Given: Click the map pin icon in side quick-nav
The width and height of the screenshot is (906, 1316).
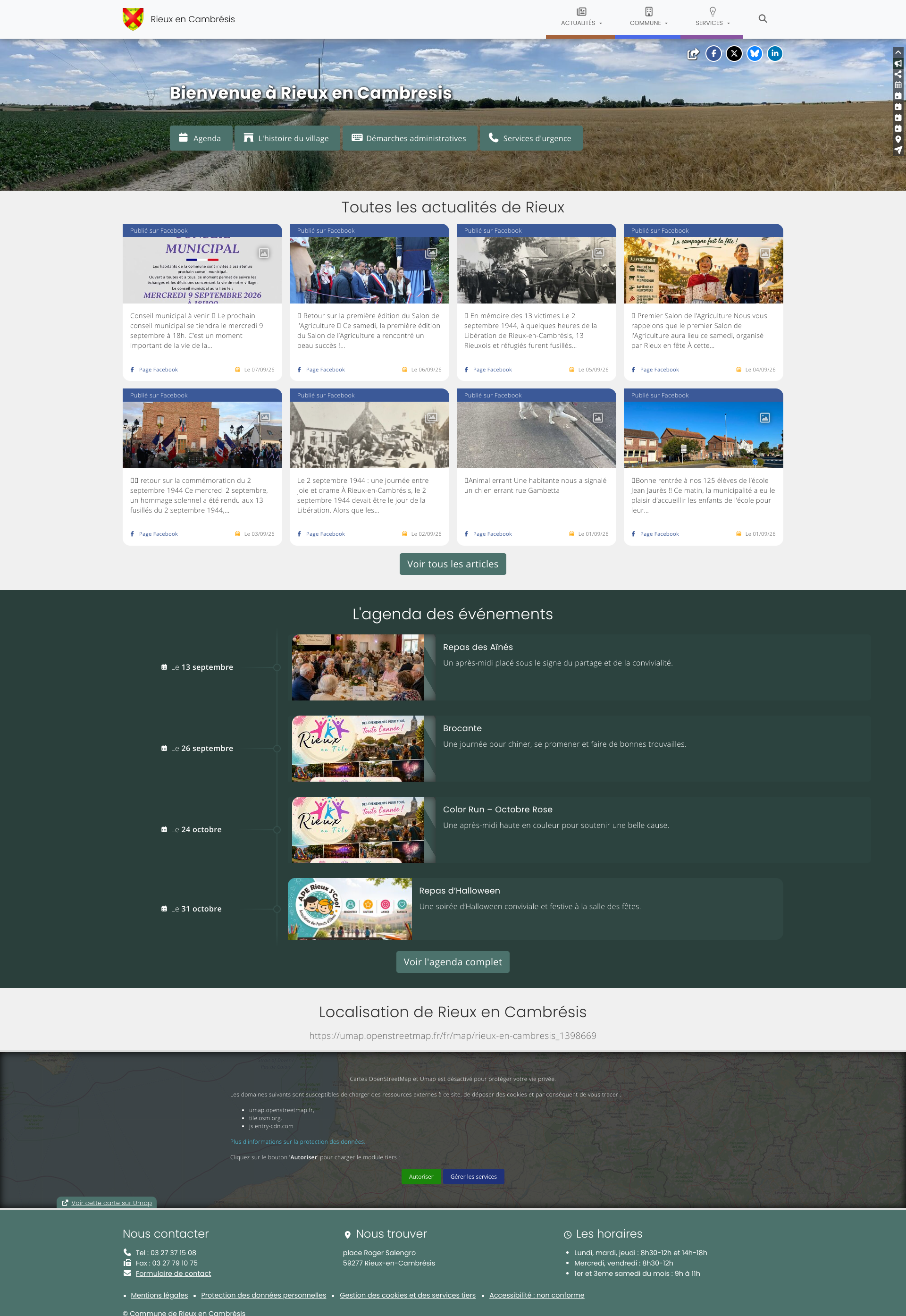Looking at the screenshot, I should coord(898,139).
